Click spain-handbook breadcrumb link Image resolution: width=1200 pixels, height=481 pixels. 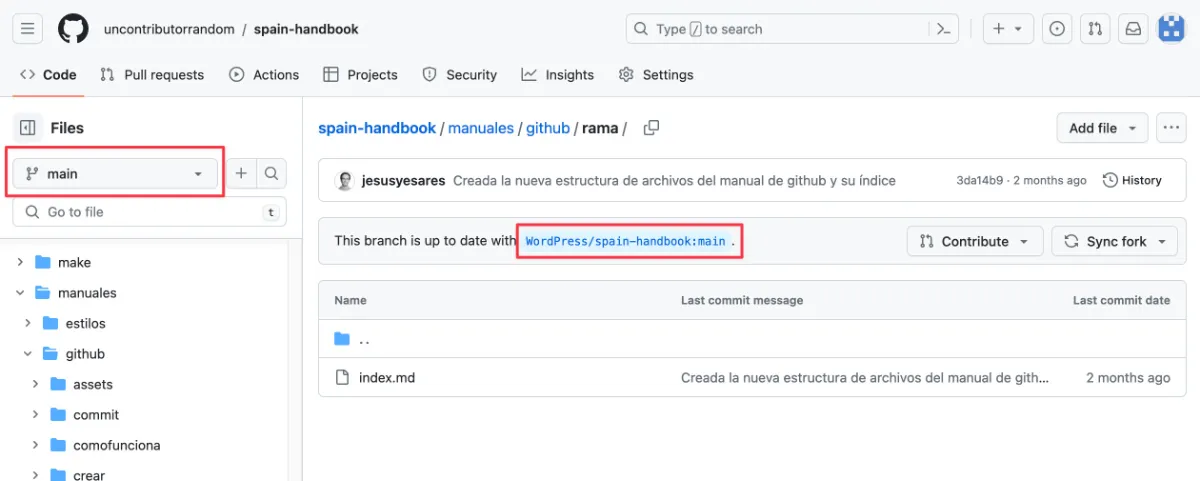point(377,128)
